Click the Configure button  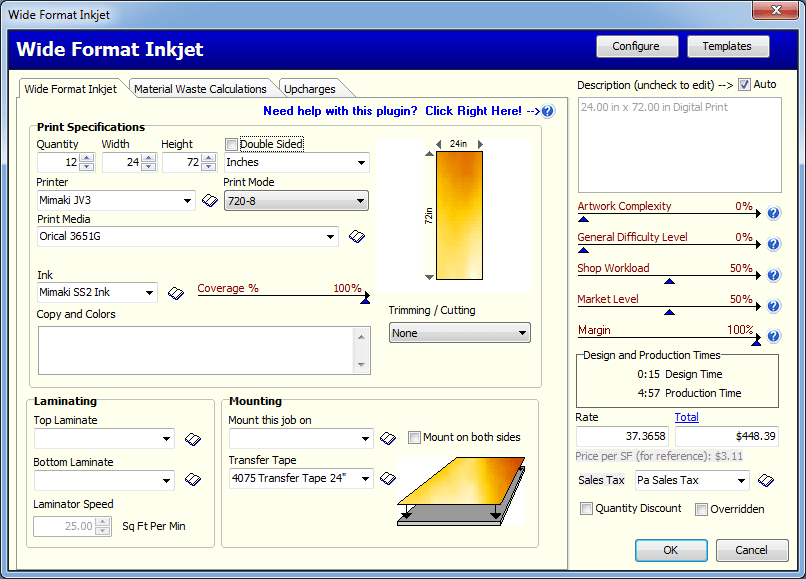637,46
